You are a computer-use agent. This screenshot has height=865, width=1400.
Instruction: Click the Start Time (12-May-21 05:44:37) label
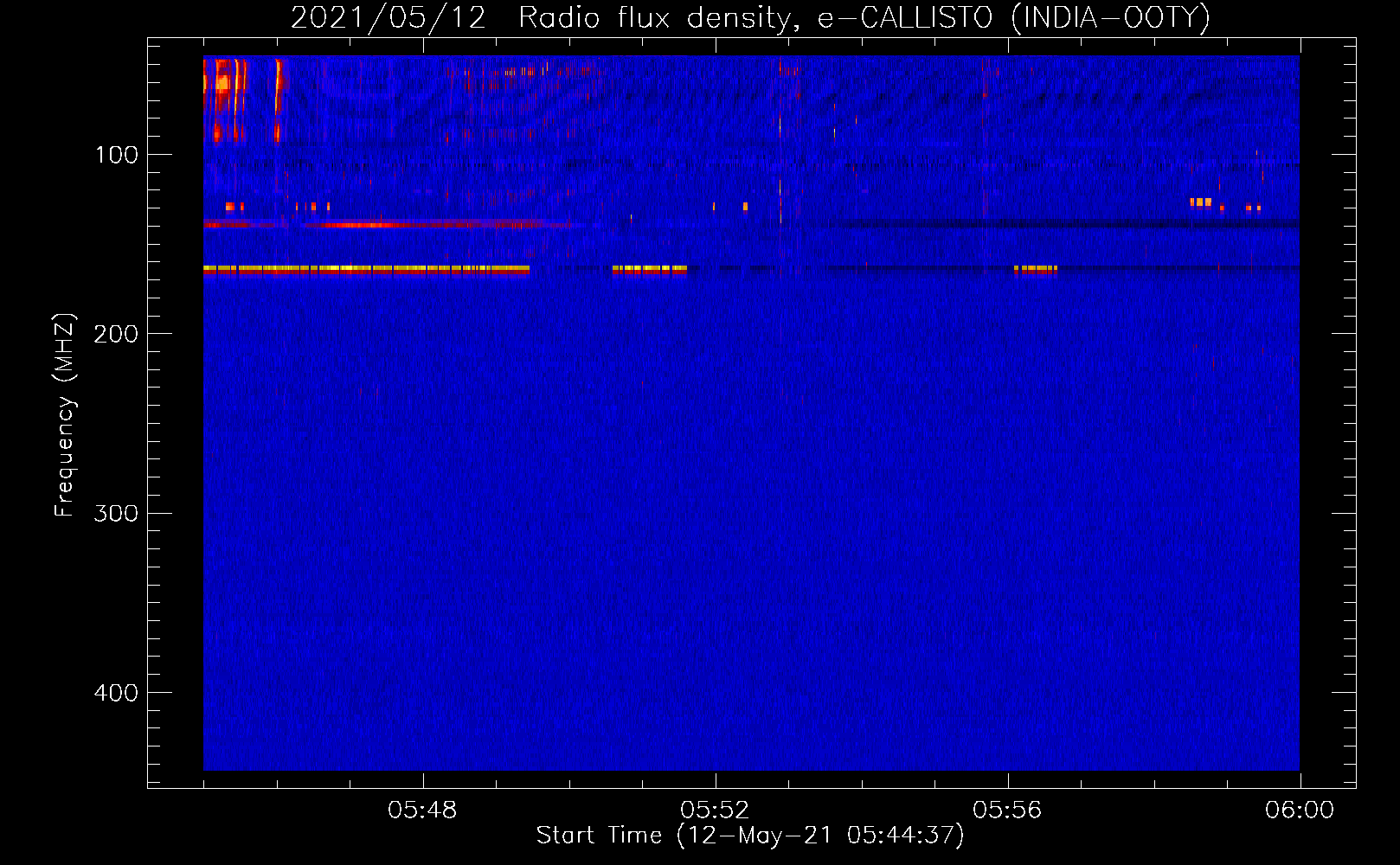tap(750, 836)
